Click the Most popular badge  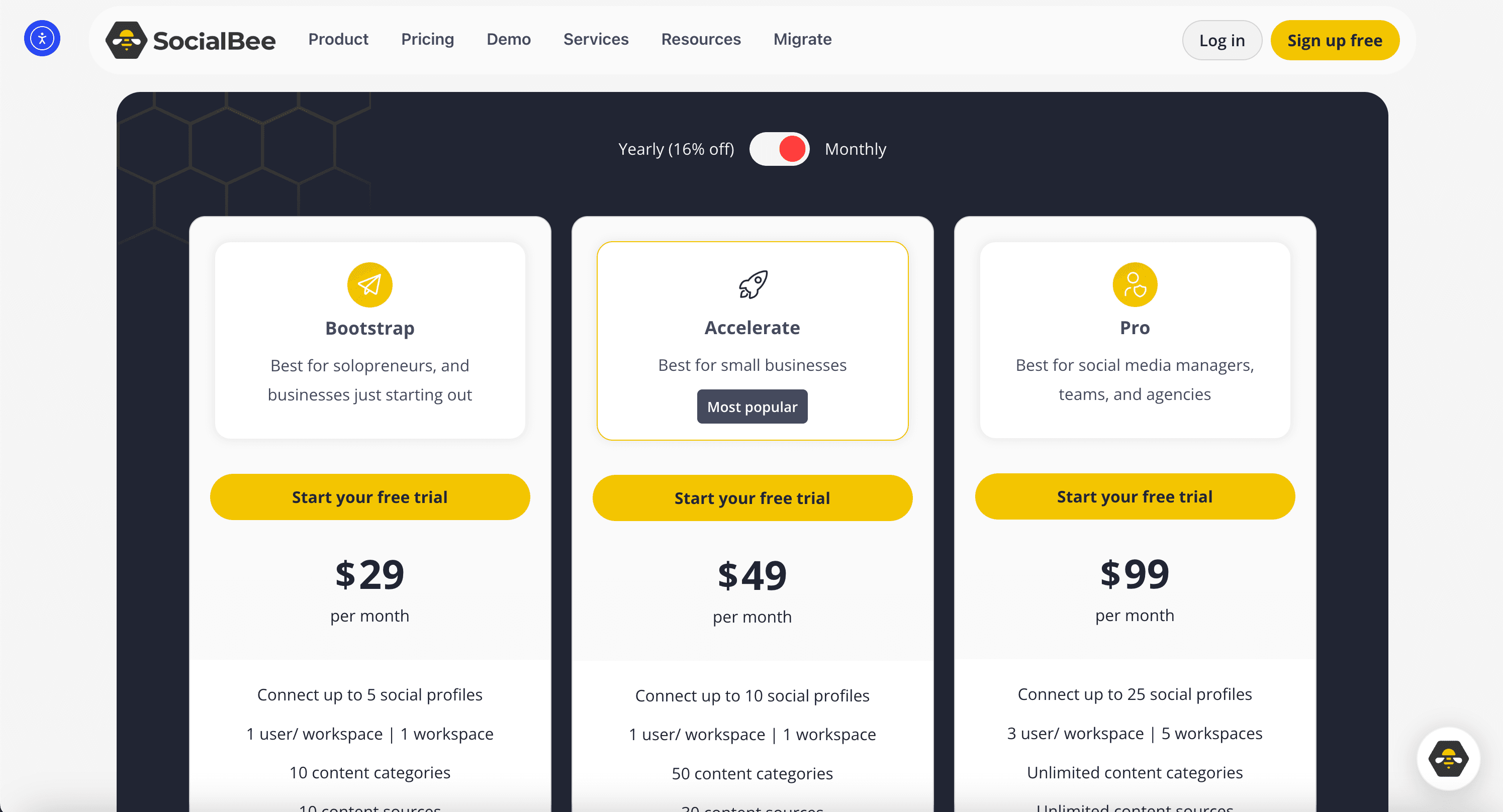pos(753,407)
